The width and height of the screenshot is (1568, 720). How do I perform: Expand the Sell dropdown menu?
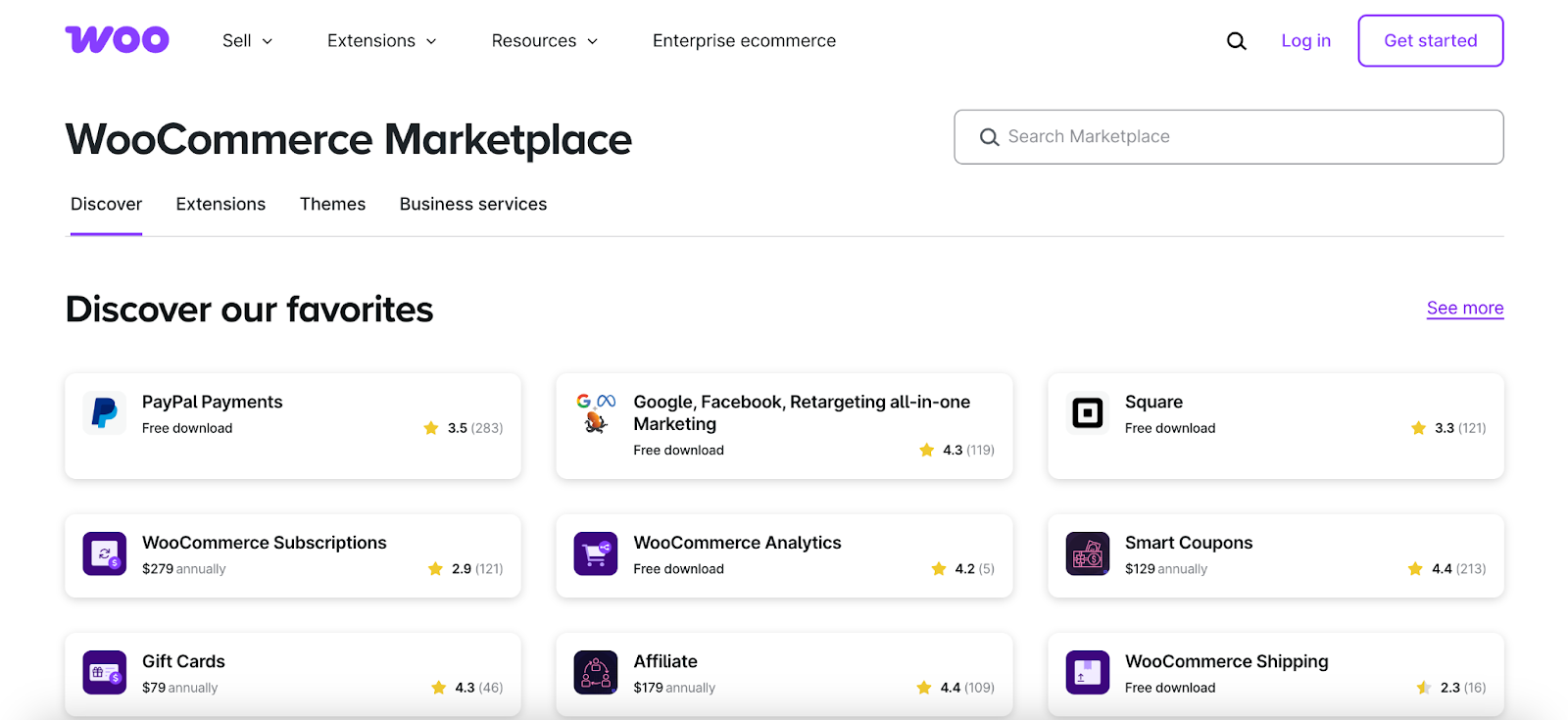point(247,41)
